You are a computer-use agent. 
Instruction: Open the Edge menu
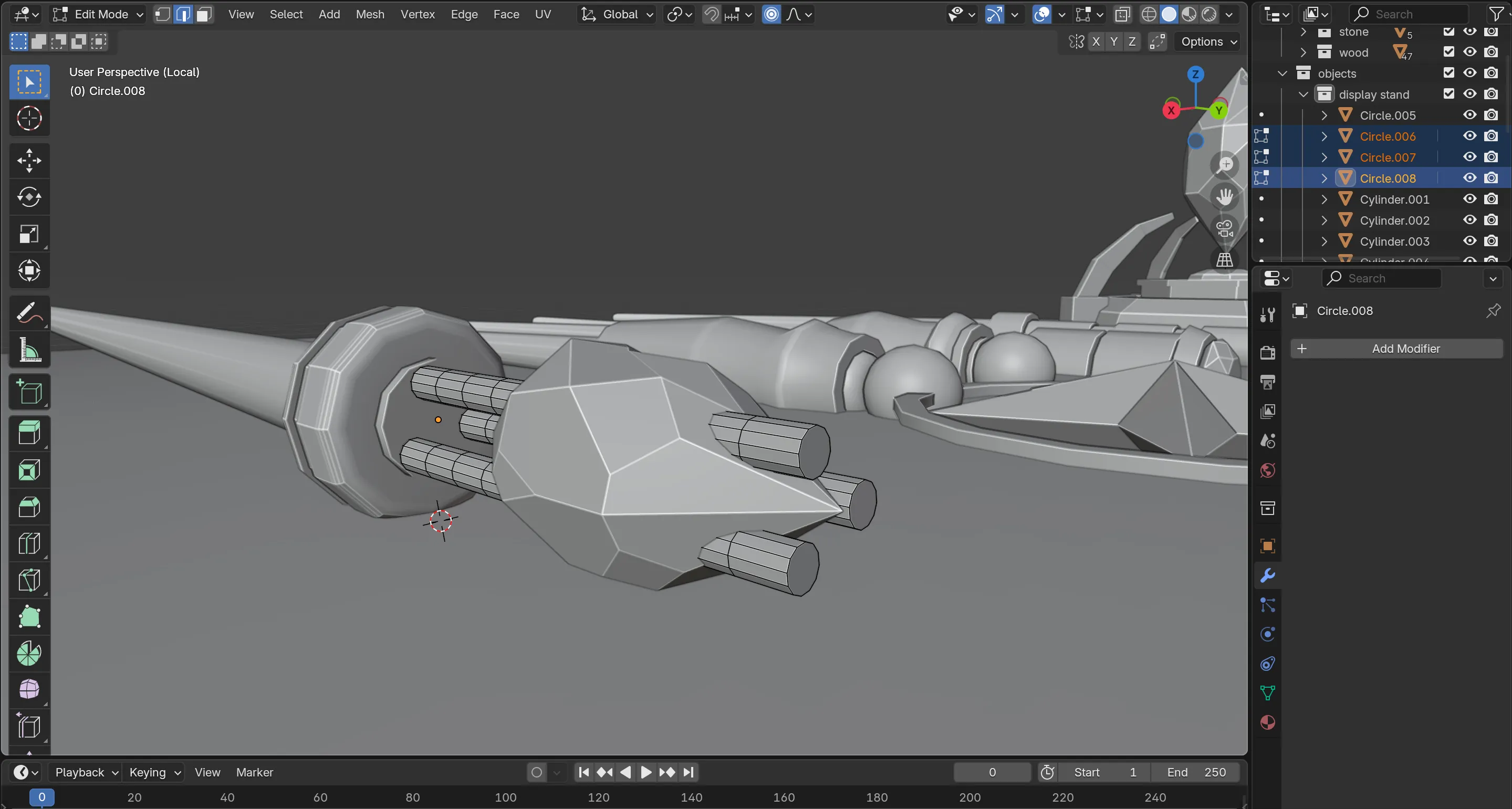click(464, 14)
